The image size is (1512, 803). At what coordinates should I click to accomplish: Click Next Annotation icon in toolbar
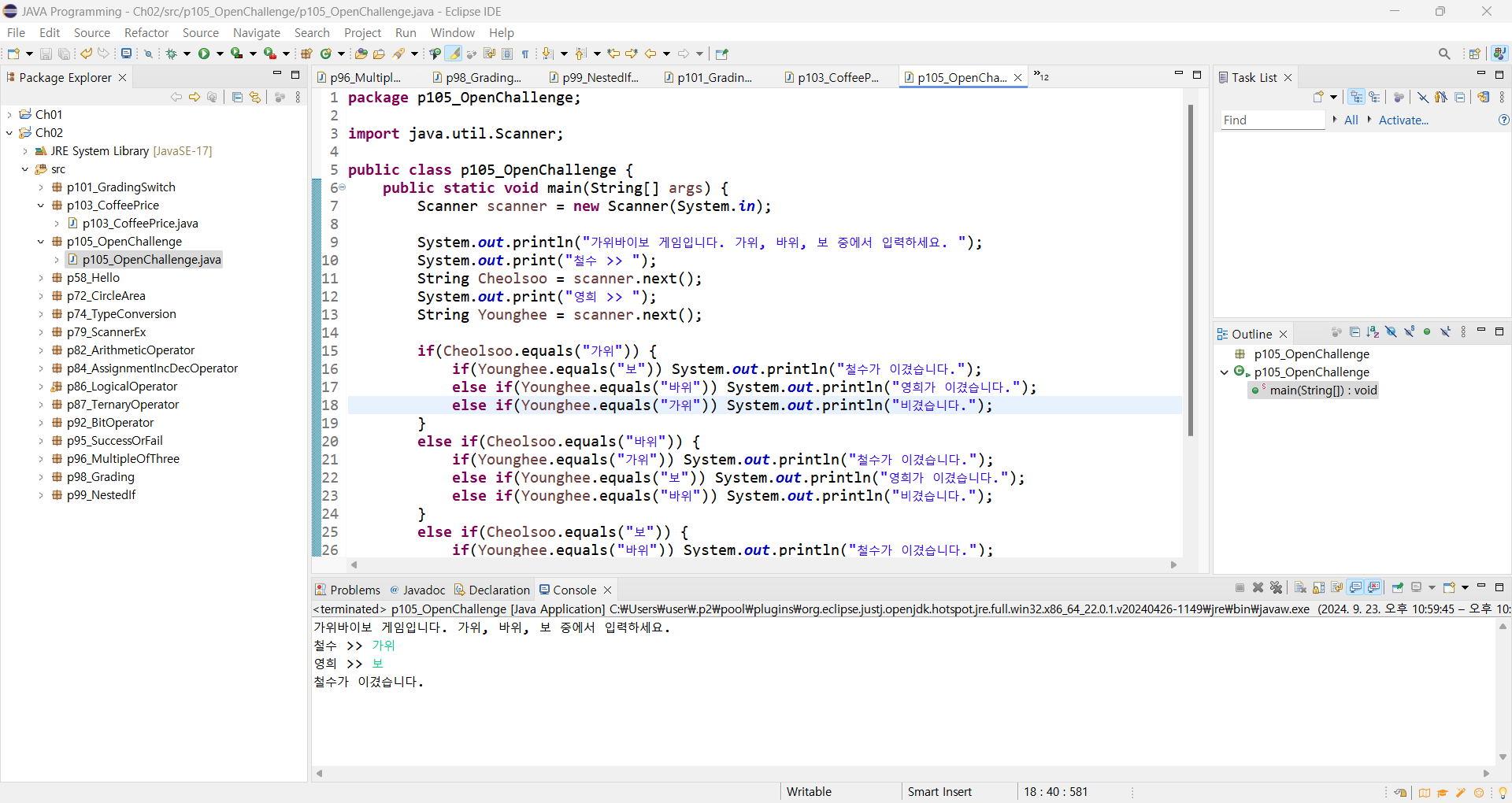pyautogui.click(x=548, y=54)
